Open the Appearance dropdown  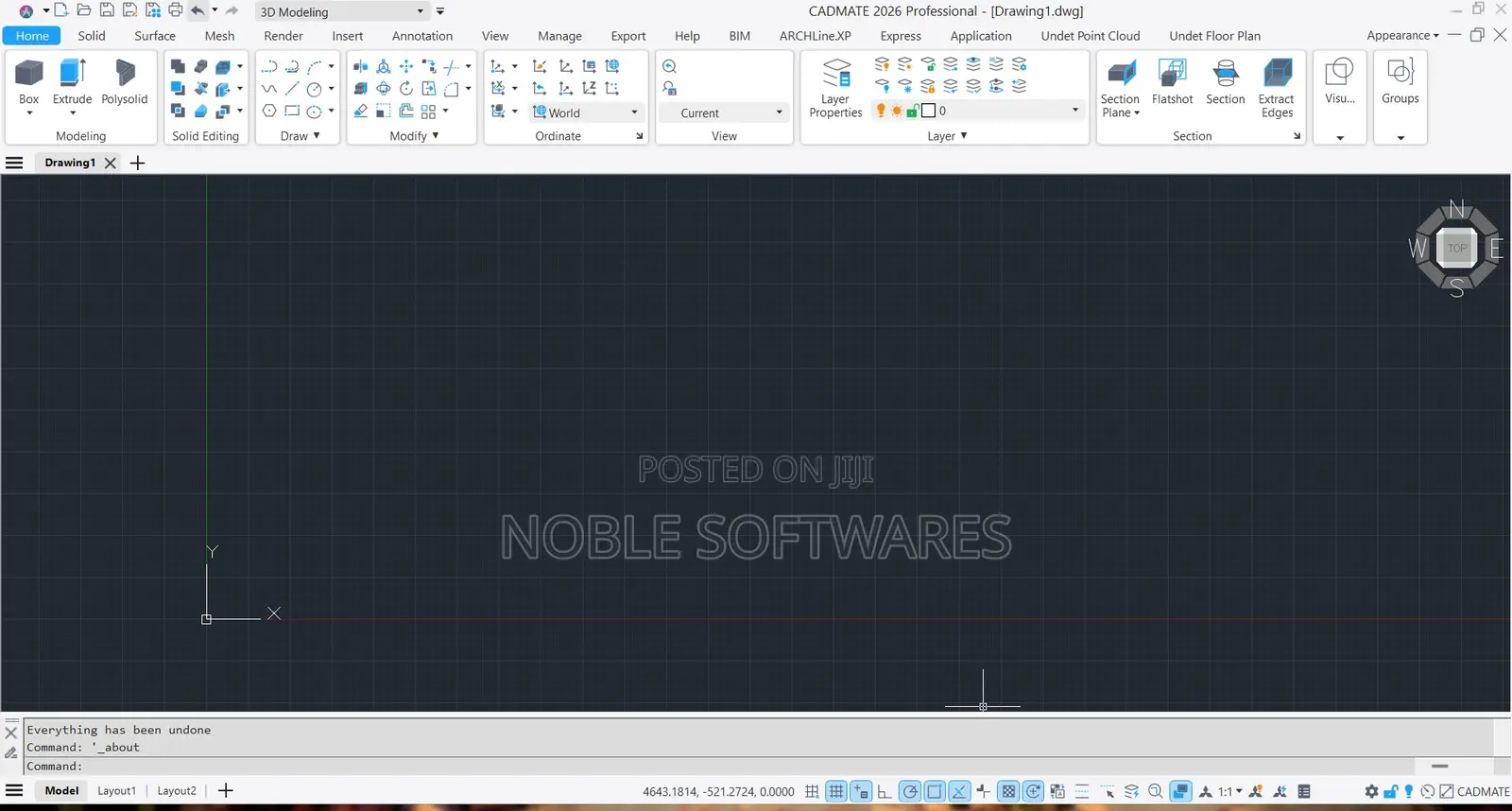click(1402, 36)
